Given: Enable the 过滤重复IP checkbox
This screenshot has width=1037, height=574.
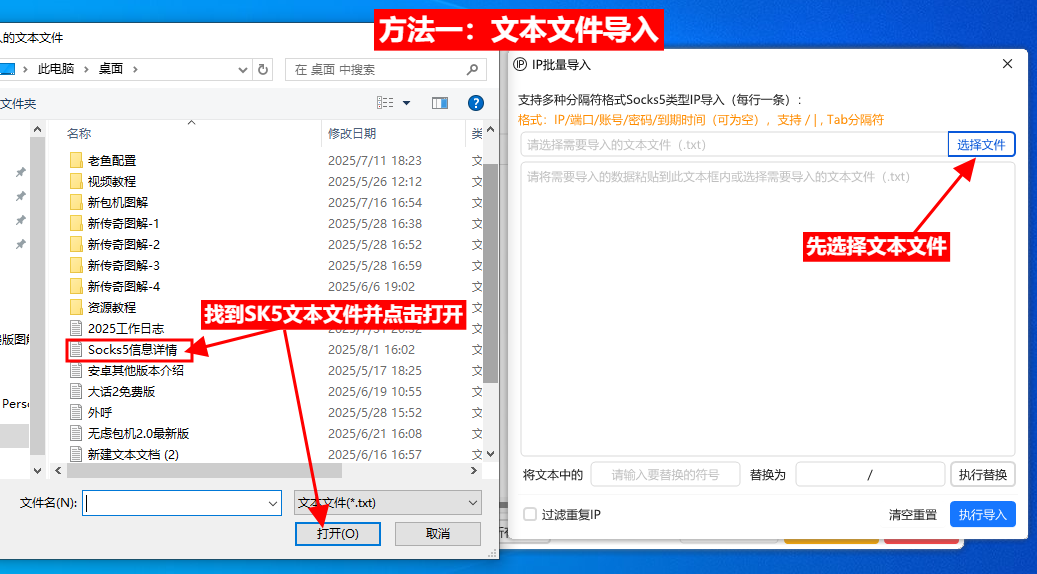Looking at the screenshot, I should tap(530, 514).
